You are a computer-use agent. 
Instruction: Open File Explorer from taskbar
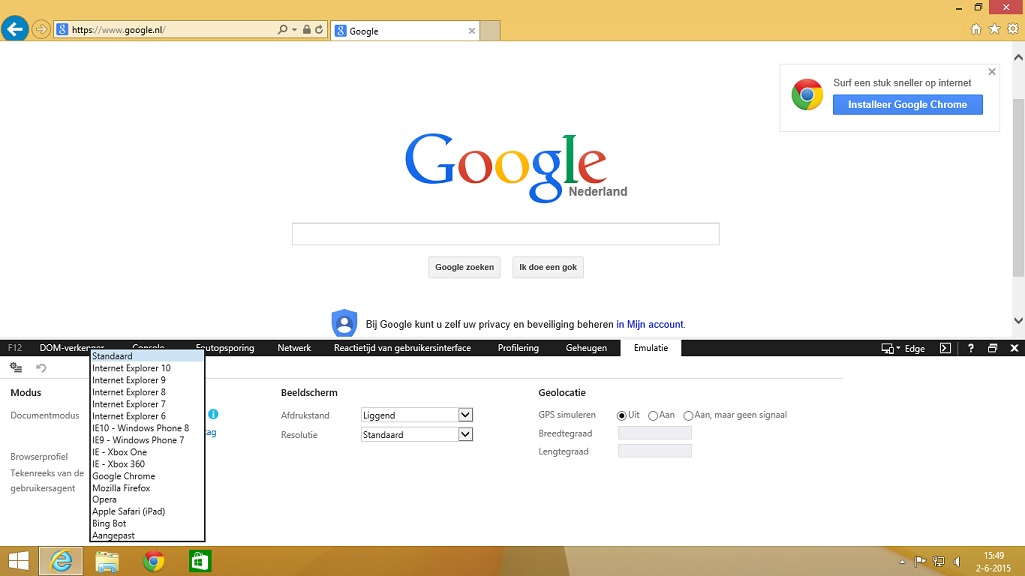tap(107, 561)
